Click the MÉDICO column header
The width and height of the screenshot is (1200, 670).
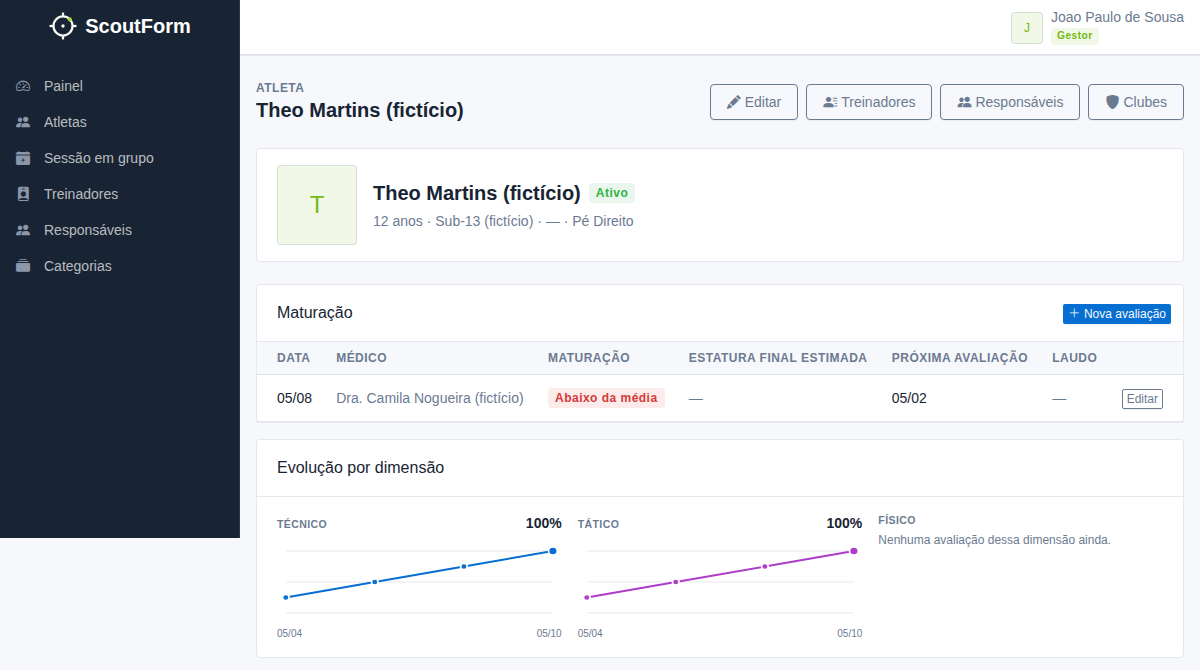click(361, 358)
